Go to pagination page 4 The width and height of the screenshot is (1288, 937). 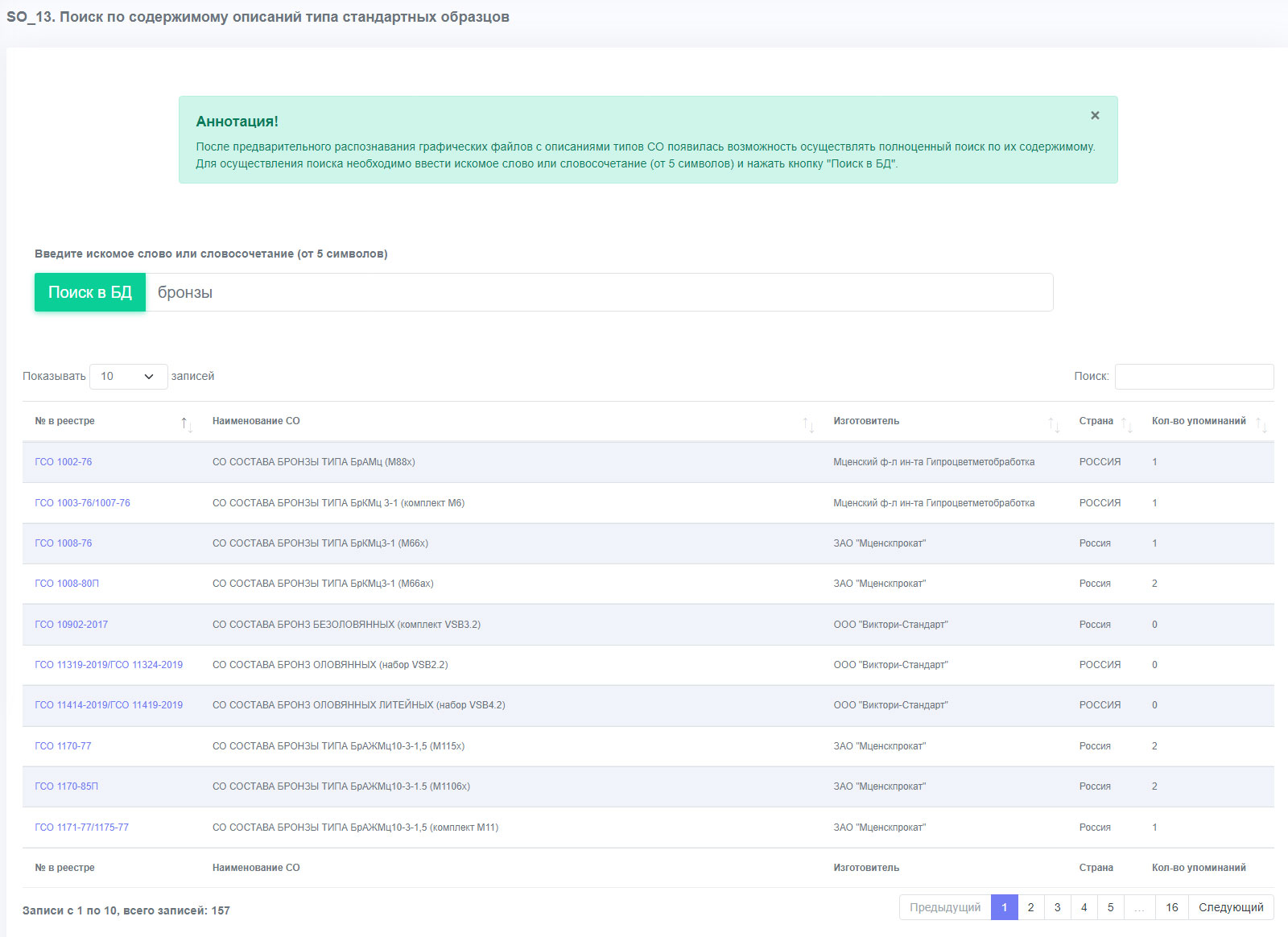pyautogui.click(x=1084, y=907)
